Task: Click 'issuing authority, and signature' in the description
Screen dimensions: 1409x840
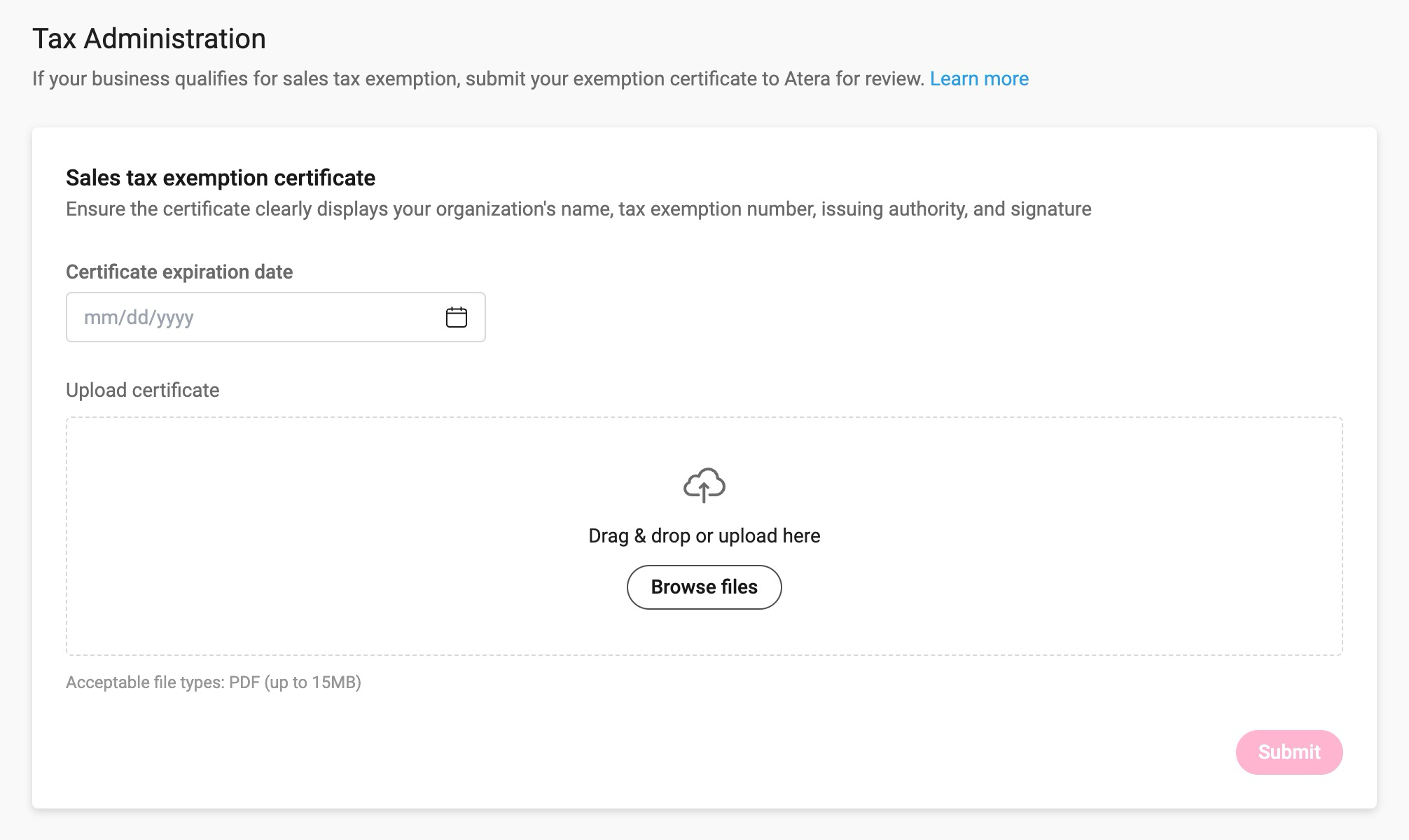Action: pos(956,209)
